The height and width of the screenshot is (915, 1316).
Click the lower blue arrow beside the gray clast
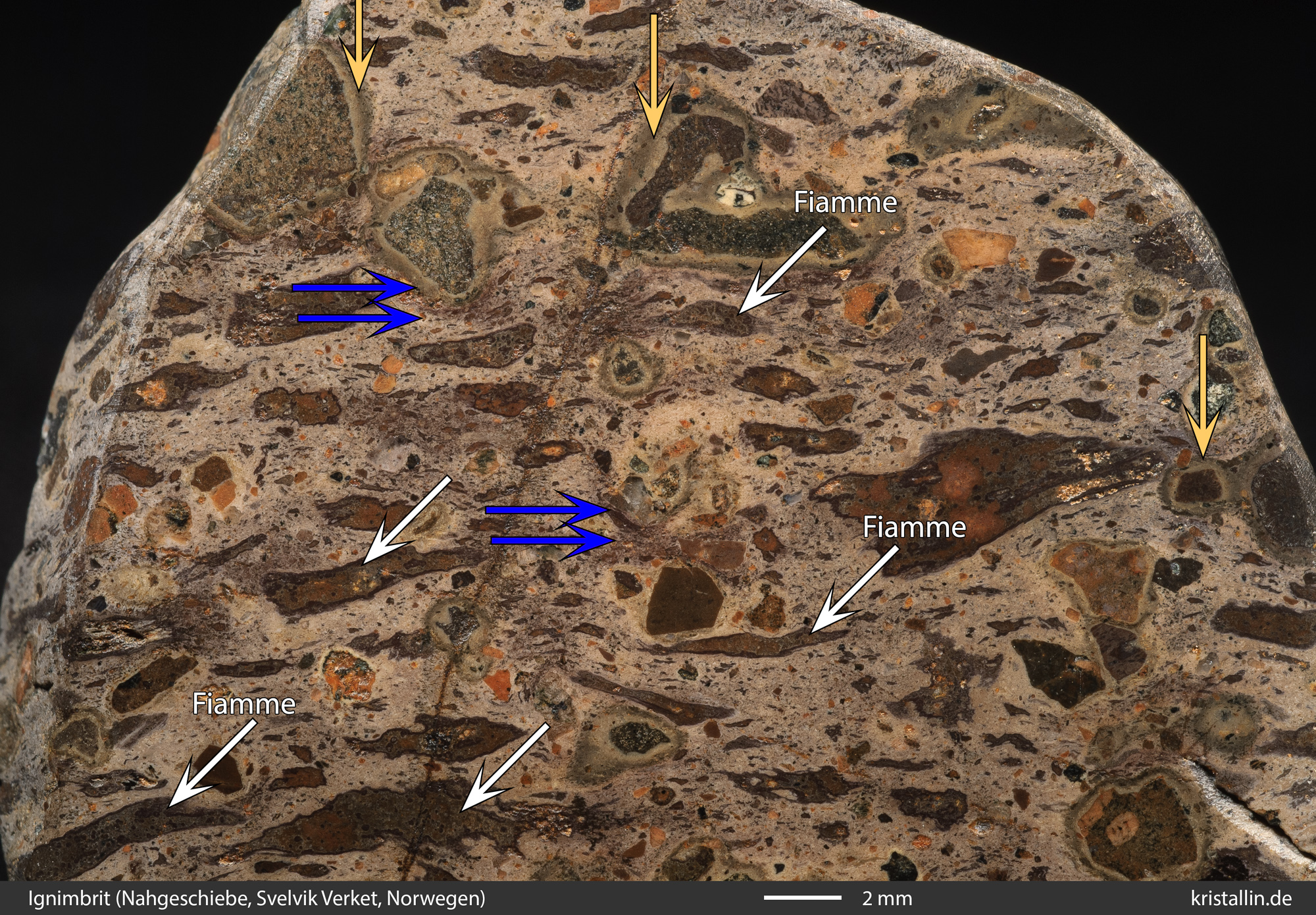click(x=359, y=319)
